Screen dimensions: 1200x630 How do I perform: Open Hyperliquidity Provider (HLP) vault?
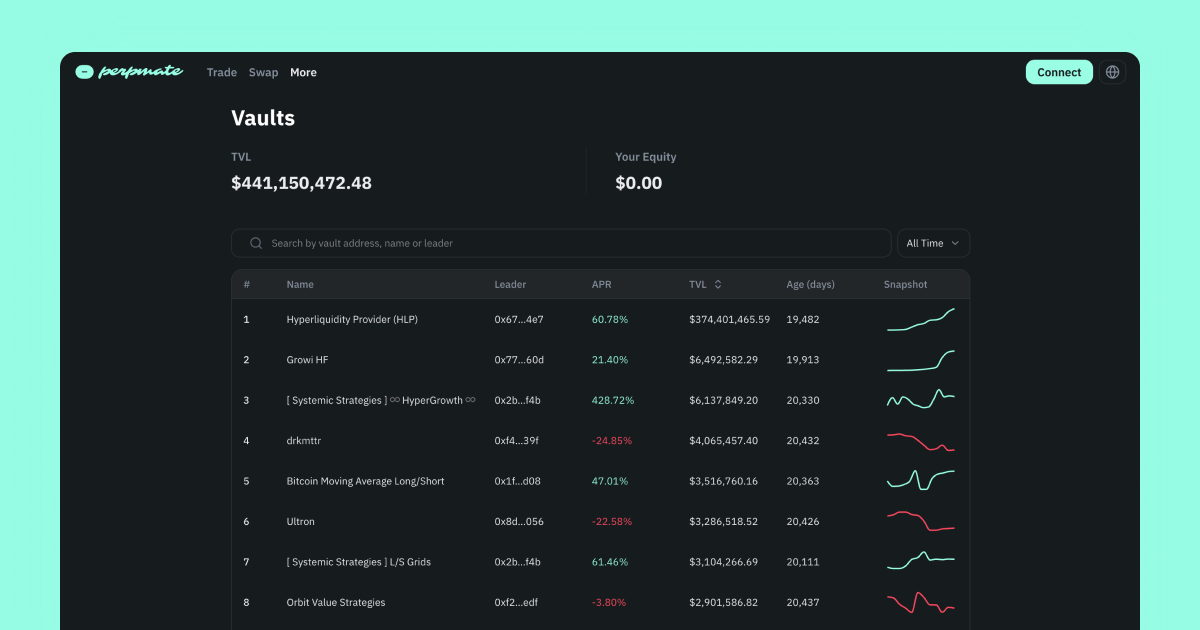352,319
